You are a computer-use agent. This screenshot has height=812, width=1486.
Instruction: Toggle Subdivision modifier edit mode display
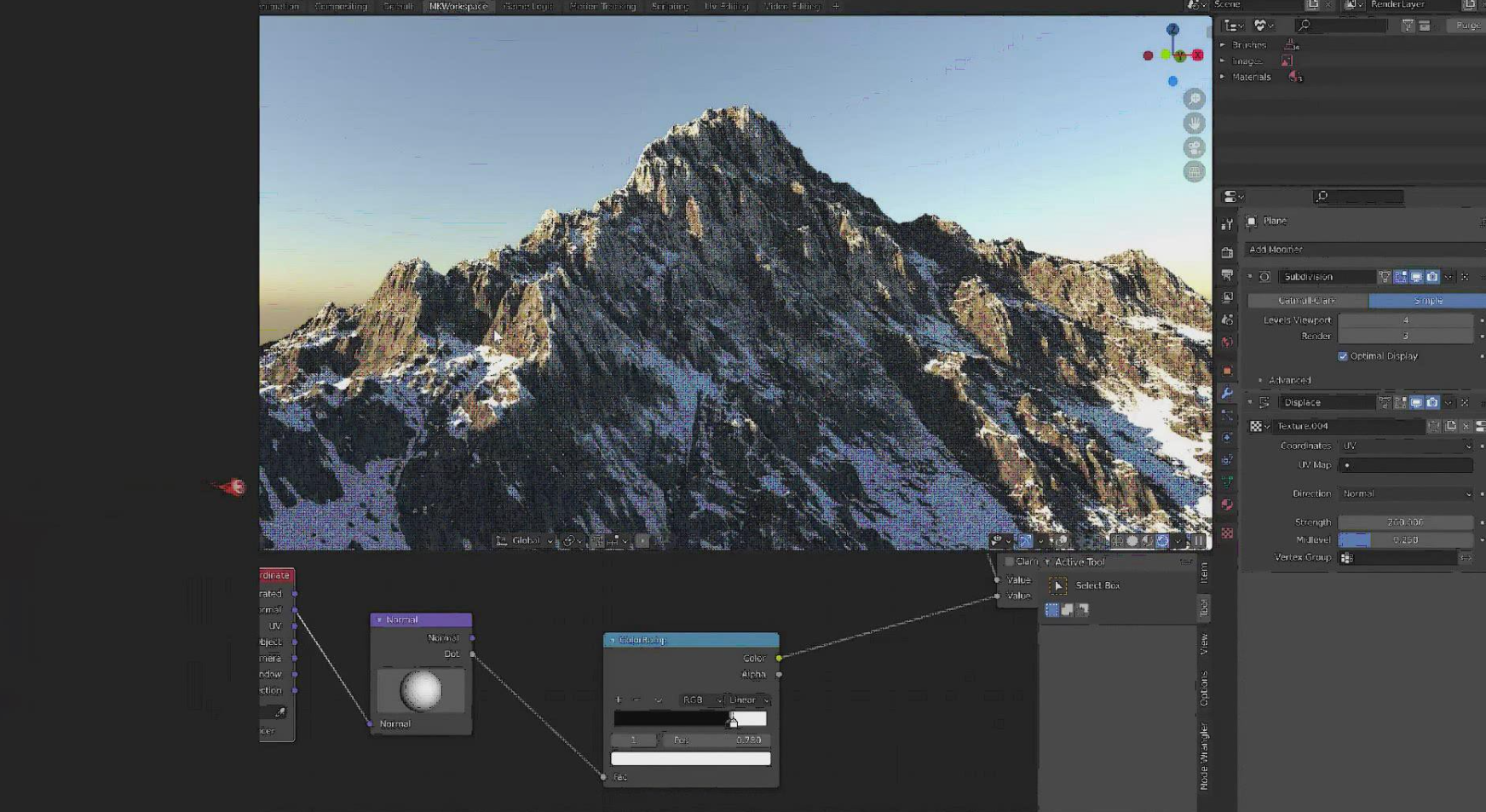[1400, 277]
